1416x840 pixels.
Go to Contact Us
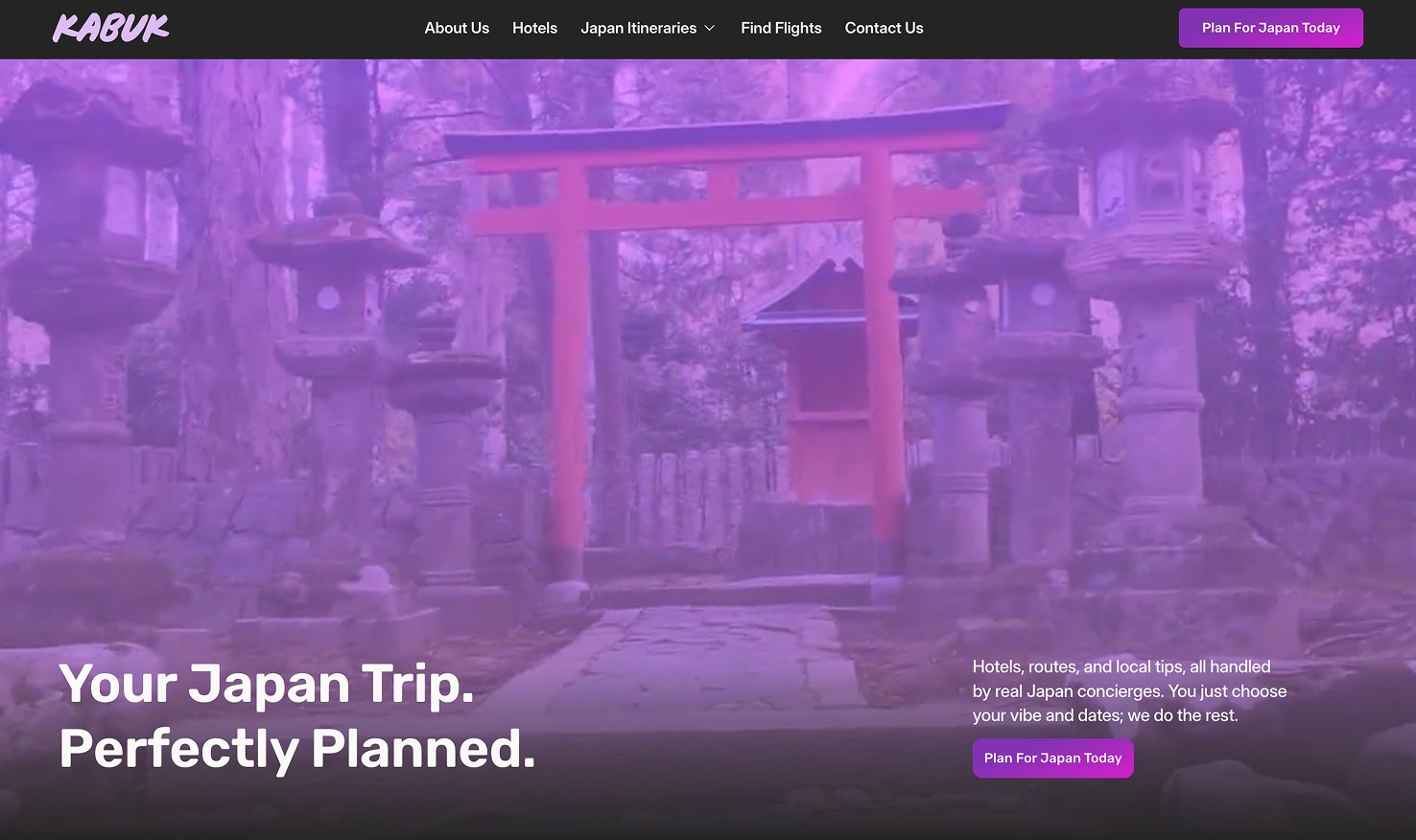884,28
